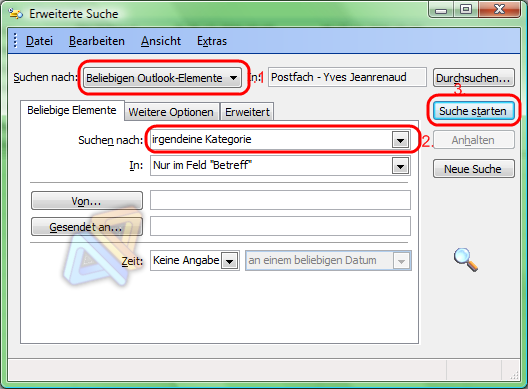Open the Extras menu

[x=212, y=41]
